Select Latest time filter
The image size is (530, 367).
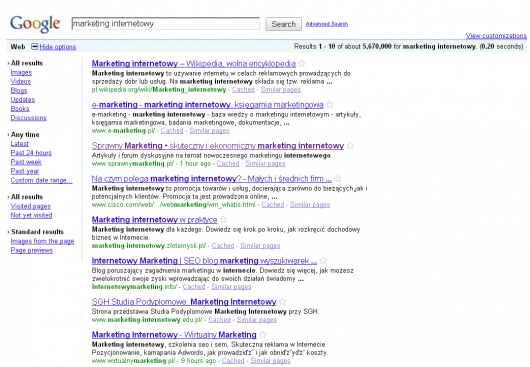pyautogui.click(x=20, y=144)
